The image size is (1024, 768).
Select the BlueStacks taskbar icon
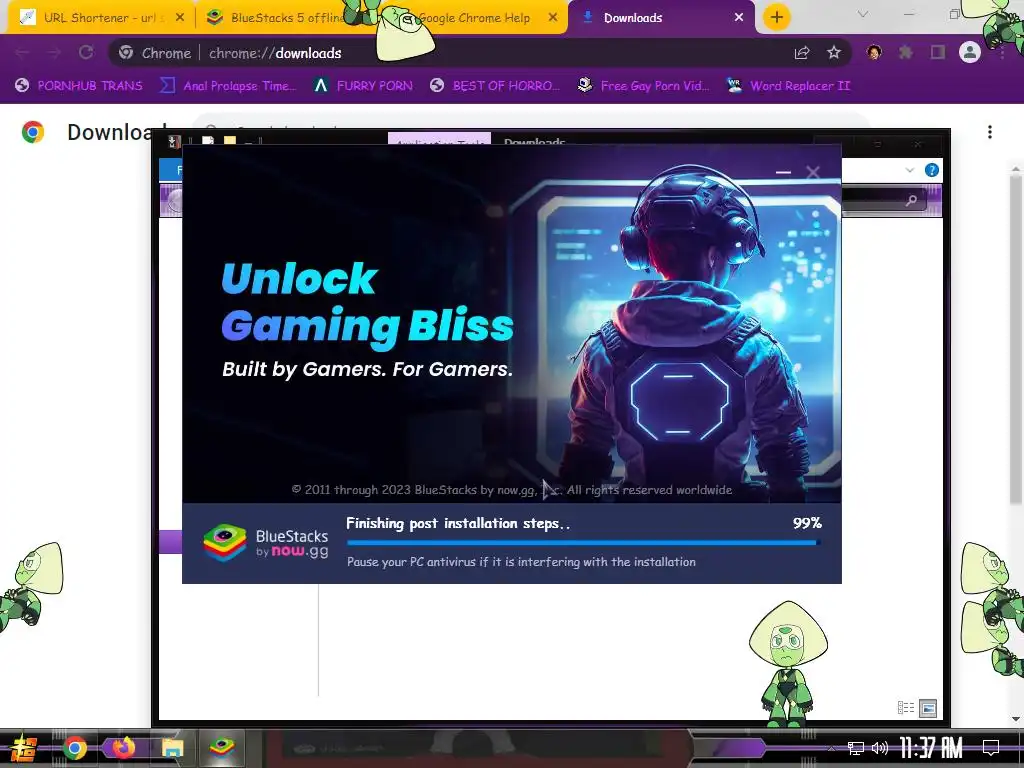pyautogui.click(x=222, y=748)
